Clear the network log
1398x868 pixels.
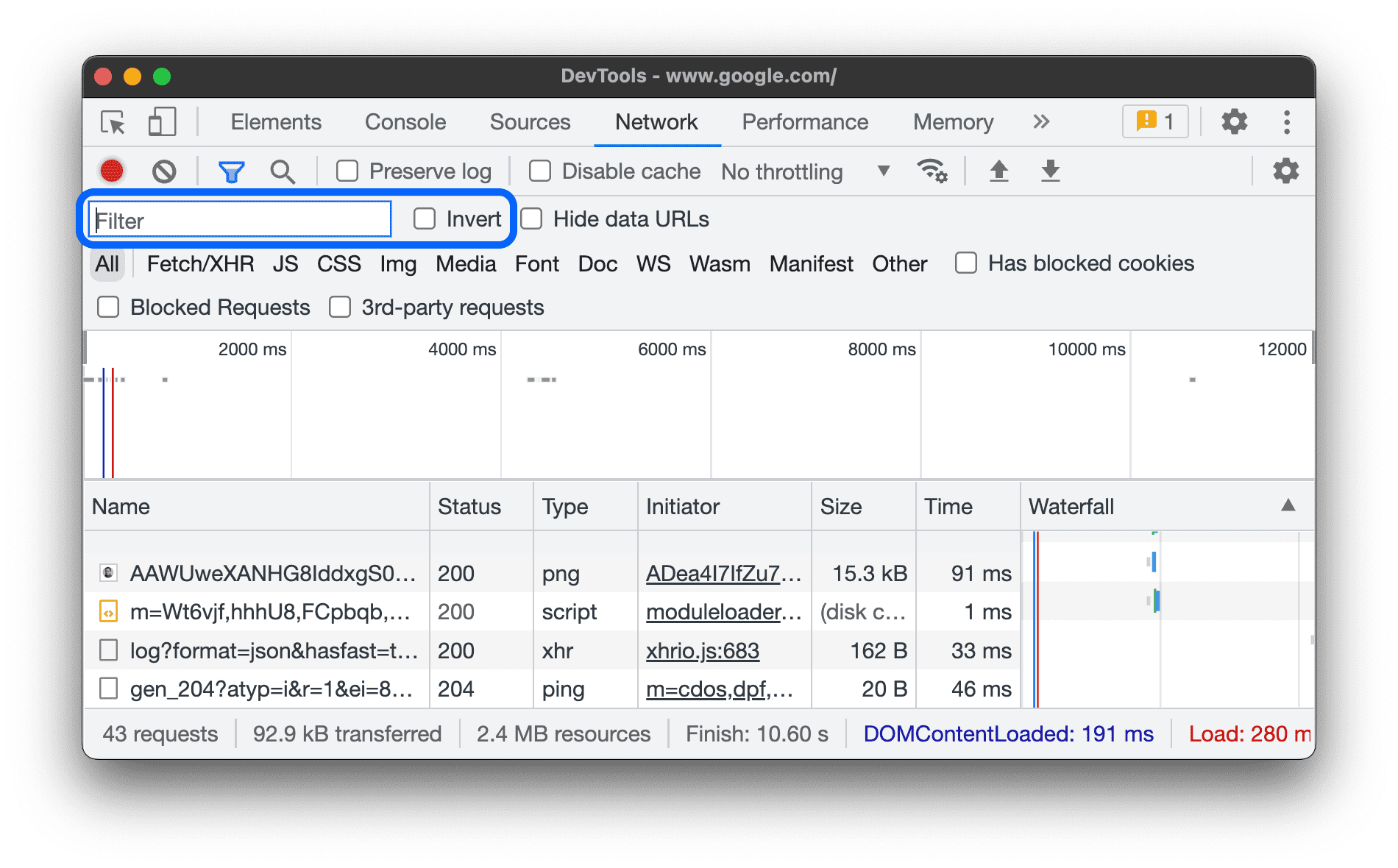click(x=165, y=171)
